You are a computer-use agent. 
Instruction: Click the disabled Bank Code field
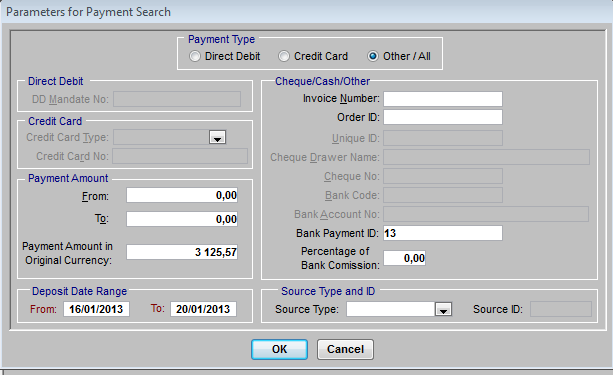pyautogui.click(x=443, y=195)
